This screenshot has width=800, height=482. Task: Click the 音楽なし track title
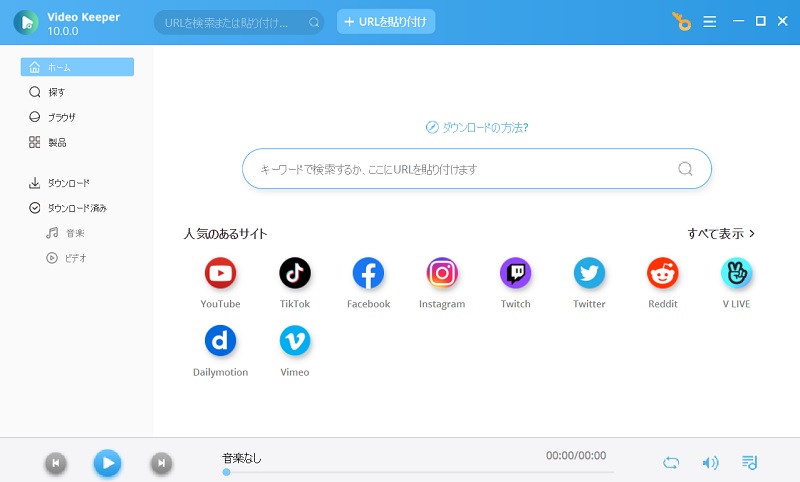click(242, 458)
